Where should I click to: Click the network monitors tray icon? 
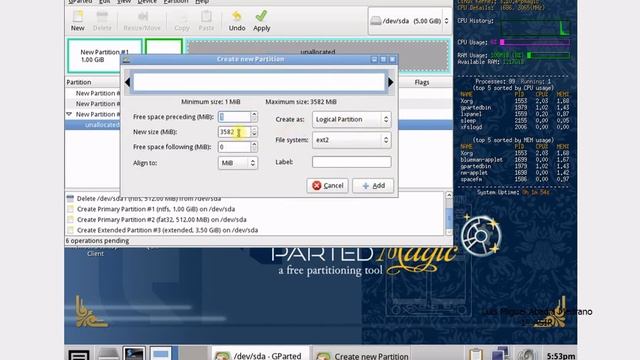pos(500,354)
